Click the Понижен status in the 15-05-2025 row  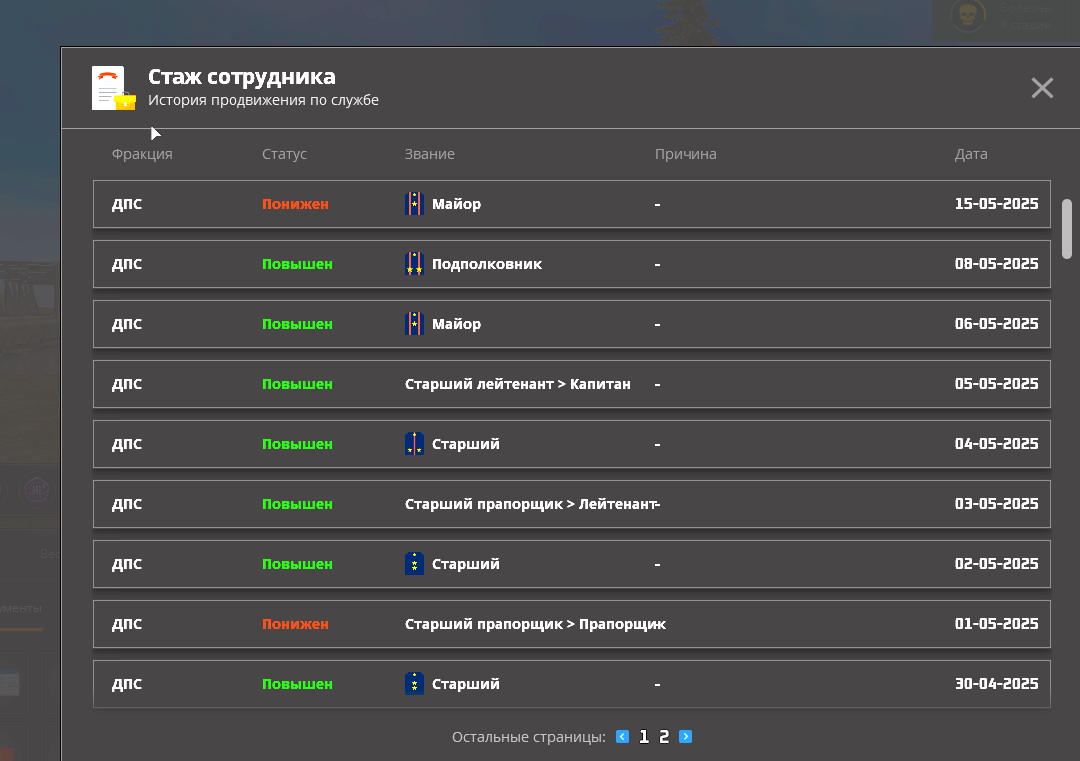[295, 204]
